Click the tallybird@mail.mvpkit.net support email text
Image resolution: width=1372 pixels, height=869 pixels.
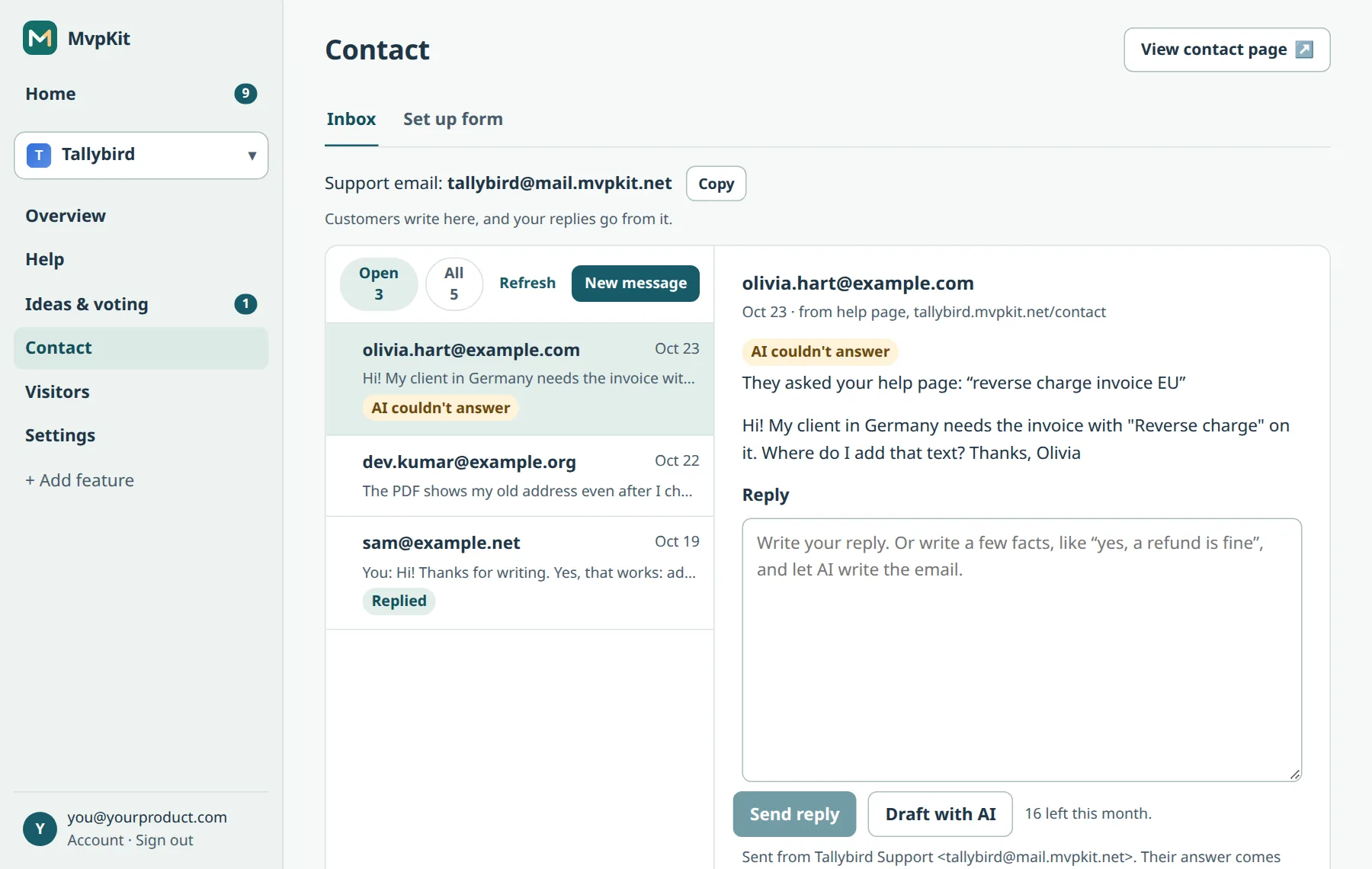(x=559, y=184)
